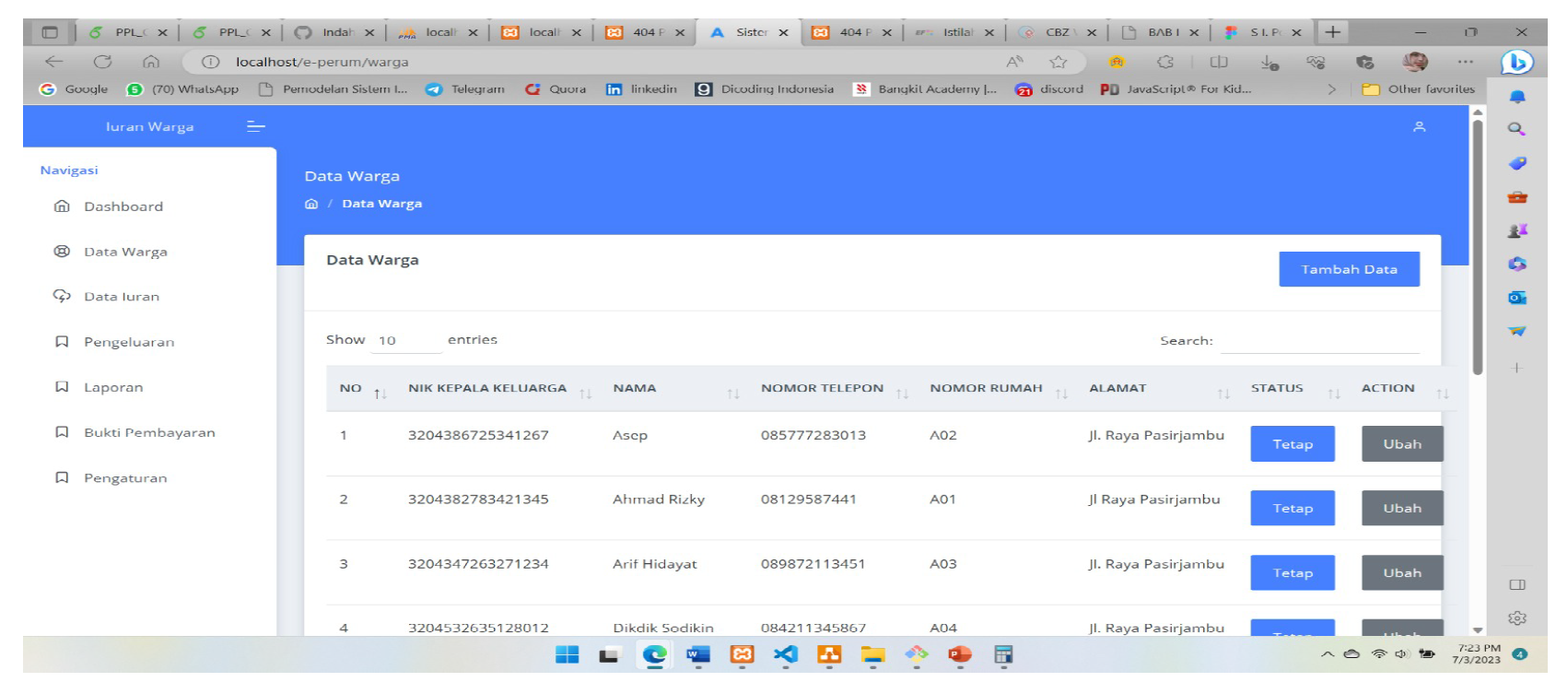Click into the Search input field

click(x=1319, y=341)
